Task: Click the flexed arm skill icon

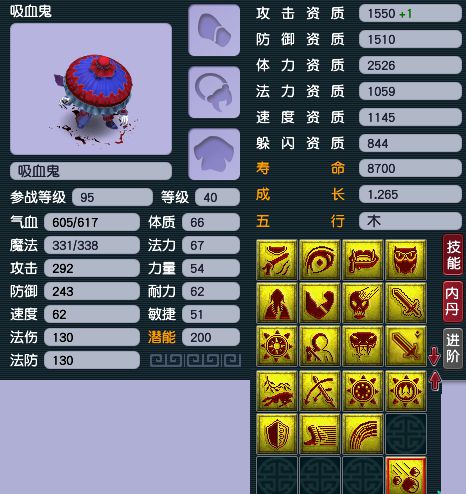Action: (x=320, y=303)
